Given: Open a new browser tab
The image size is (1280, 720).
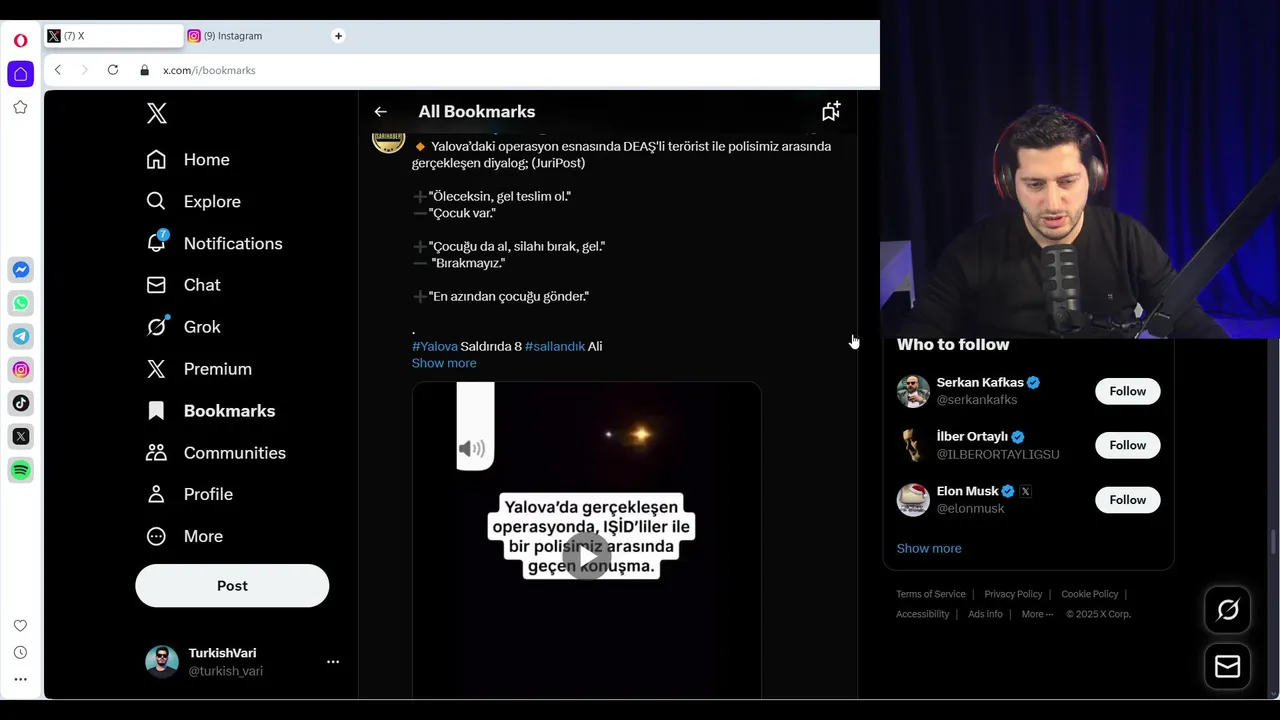Looking at the screenshot, I should [x=338, y=36].
